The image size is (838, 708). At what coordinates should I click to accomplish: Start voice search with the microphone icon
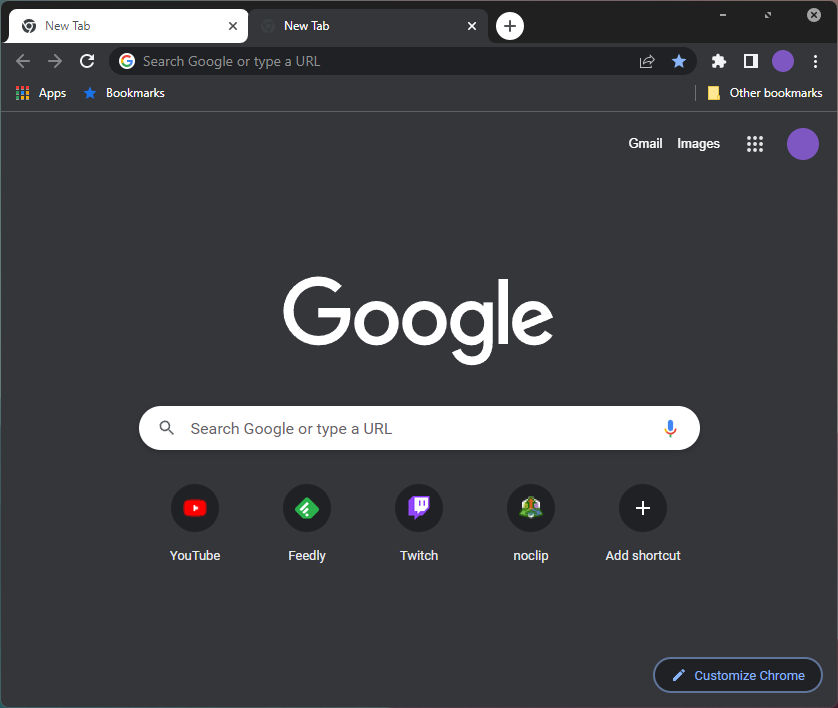coord(670,429)
